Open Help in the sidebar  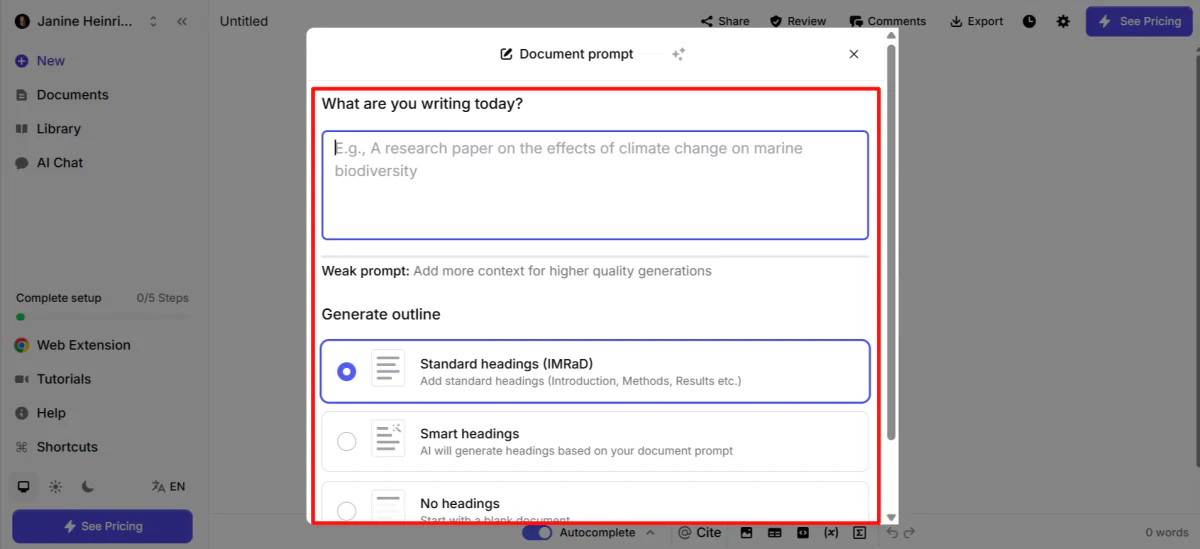[41, 413]
